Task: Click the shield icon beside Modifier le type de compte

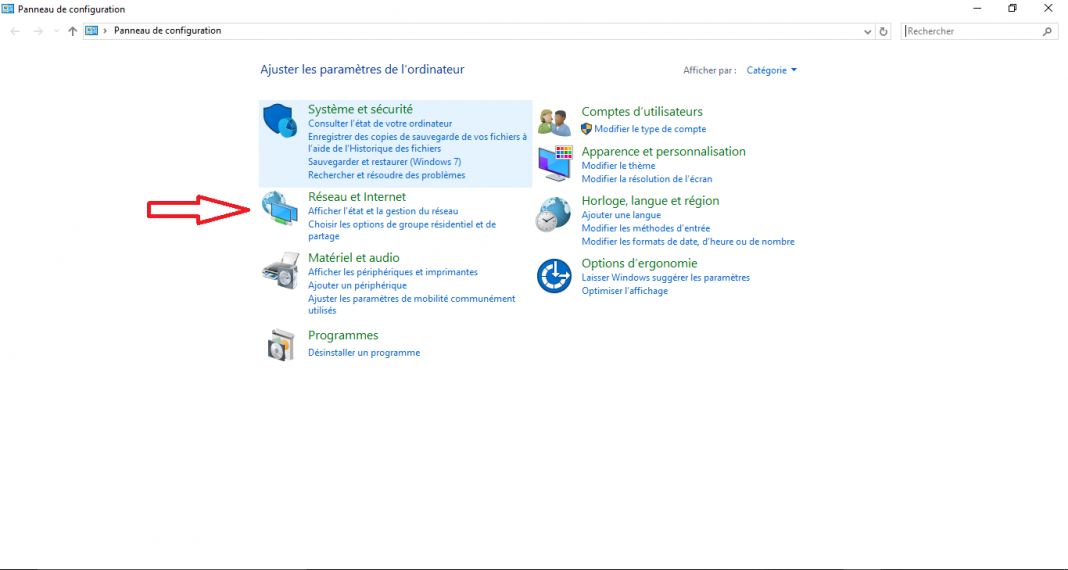Action: tap(586, 129)
